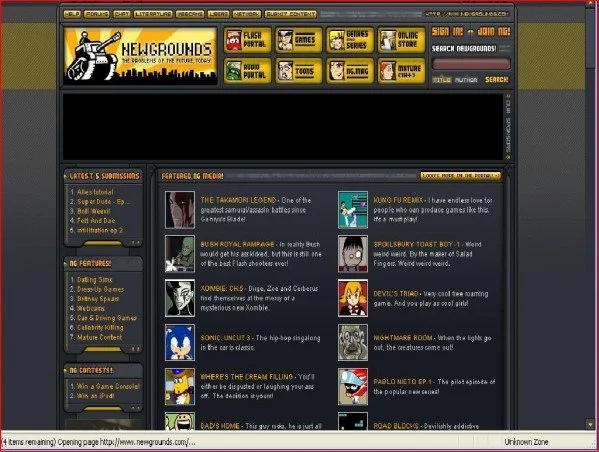Screen dimensions: 599x452
Task: Open Spoilsbury Toast Boy 1 thumbnail
Action: point(353,254)
